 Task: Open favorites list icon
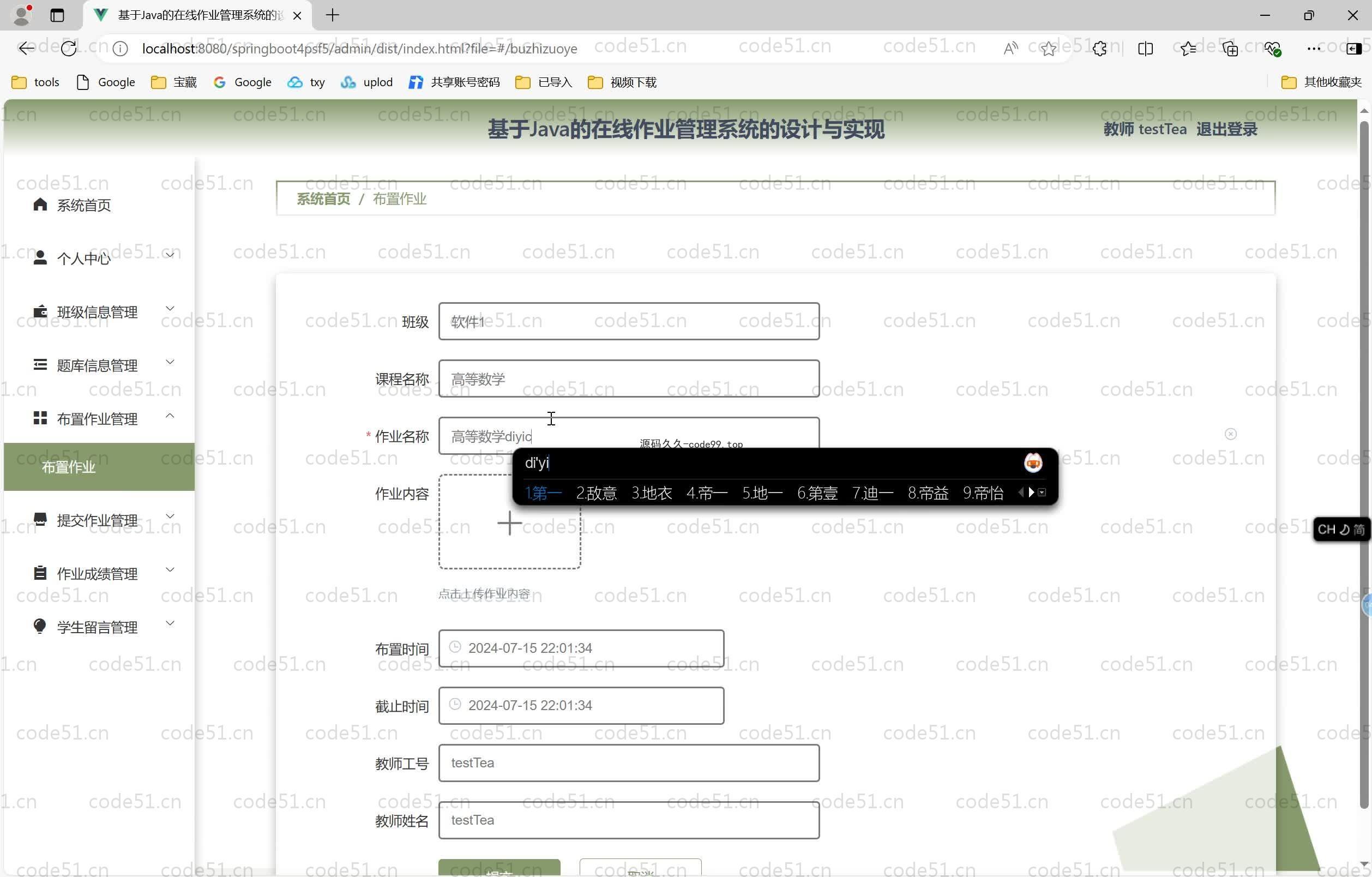tap(1188, 49)
